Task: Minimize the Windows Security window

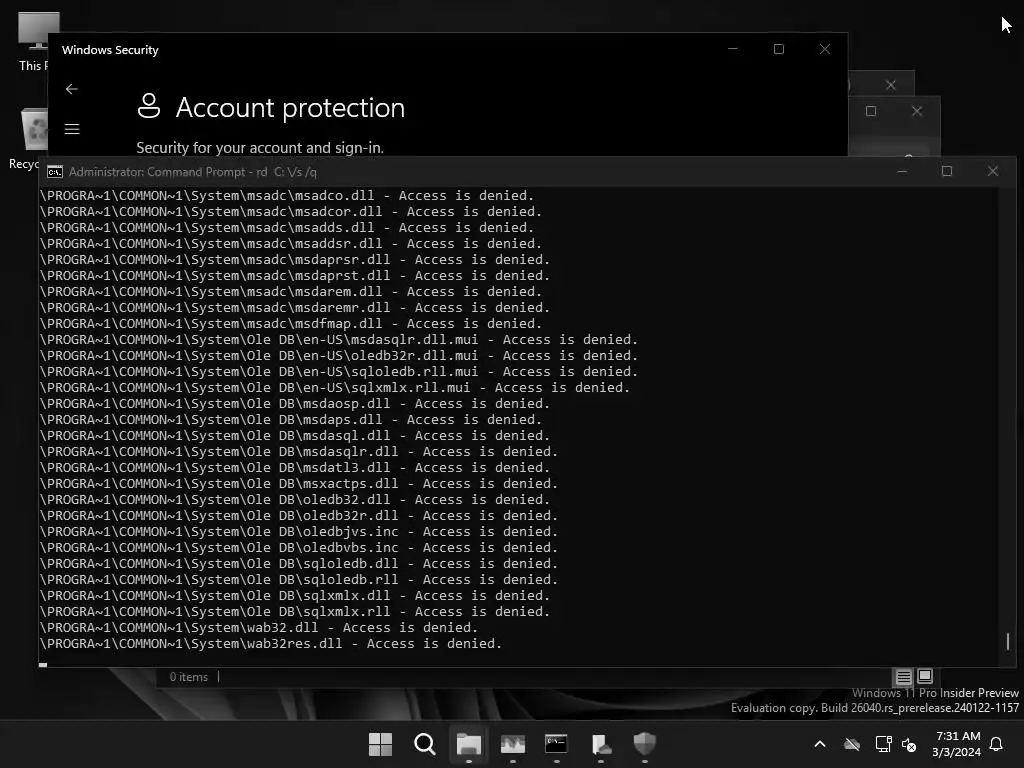Action: 733,49
